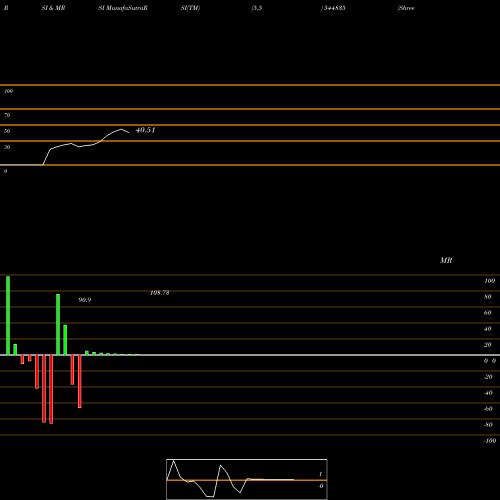This screenshot has height=500, width=500.
Task: Click the 30 level label on RSI axis
Action: click(7, 147)
